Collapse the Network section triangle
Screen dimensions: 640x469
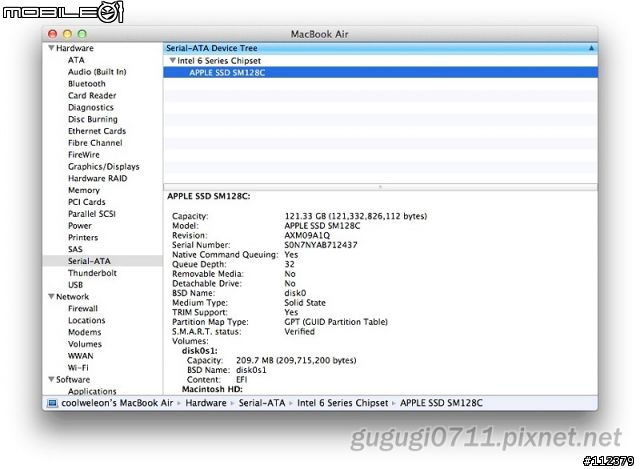click(51, 296)
